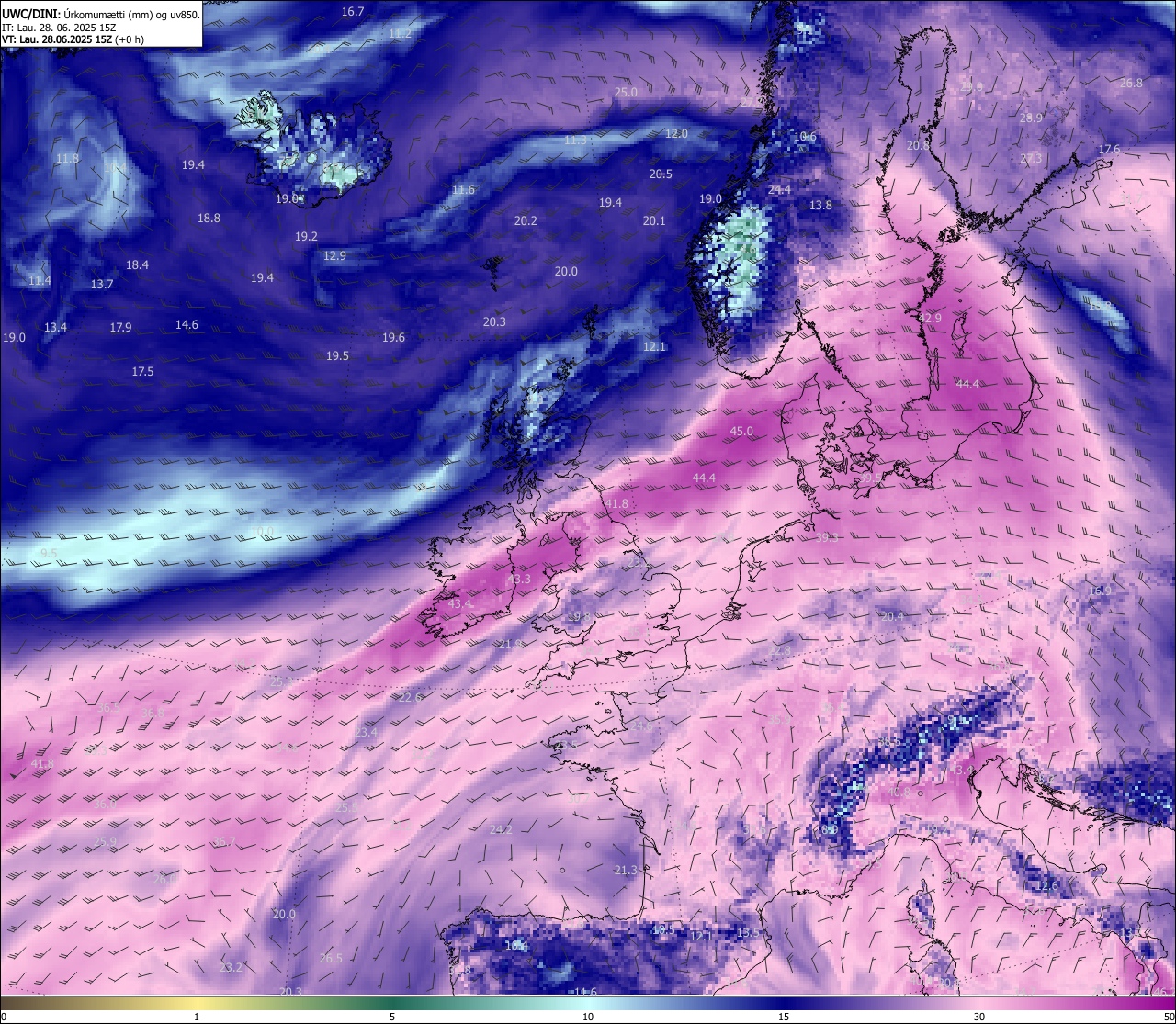Click the 16.9 value on the right edge
Screen dimensions: 1176x1024
(x=1100, y=591)
